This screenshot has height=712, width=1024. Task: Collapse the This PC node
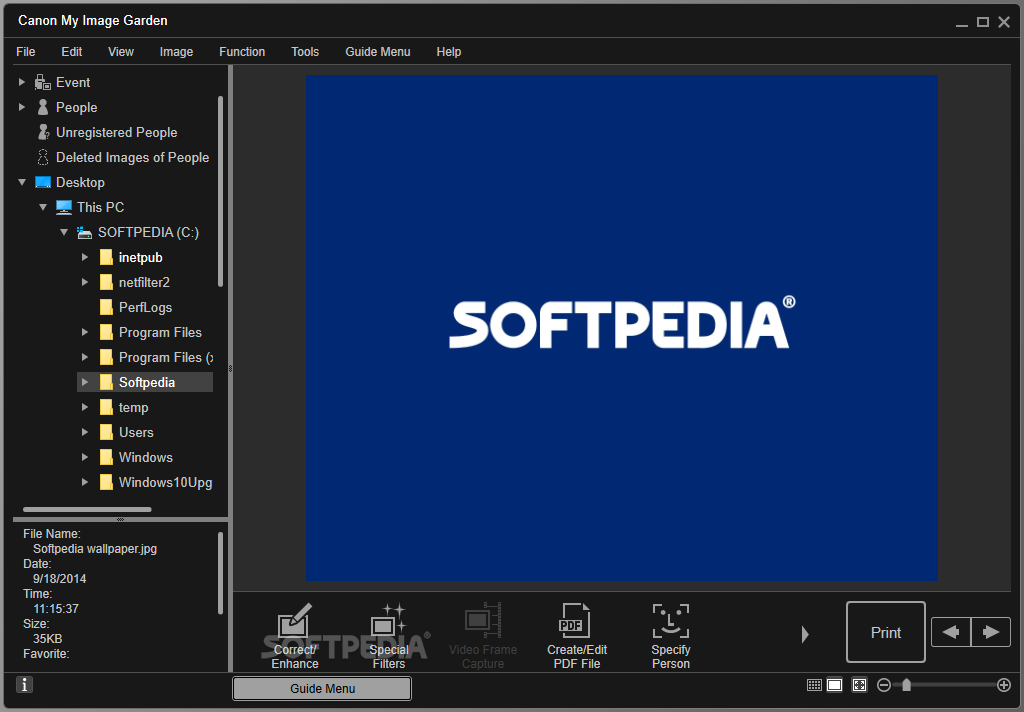pos(42,207)
